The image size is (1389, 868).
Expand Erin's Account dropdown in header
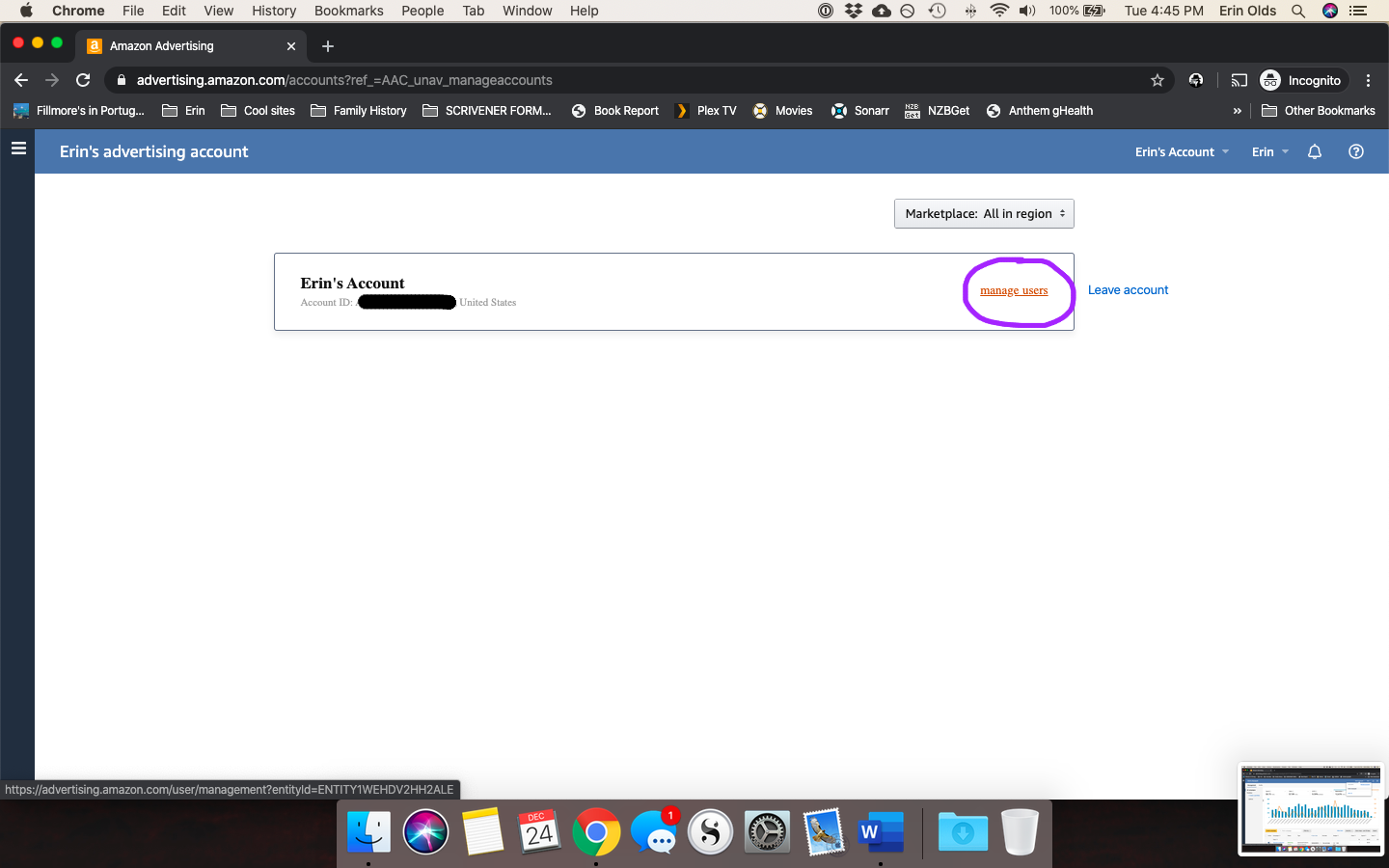click(x=1182, y=151)
